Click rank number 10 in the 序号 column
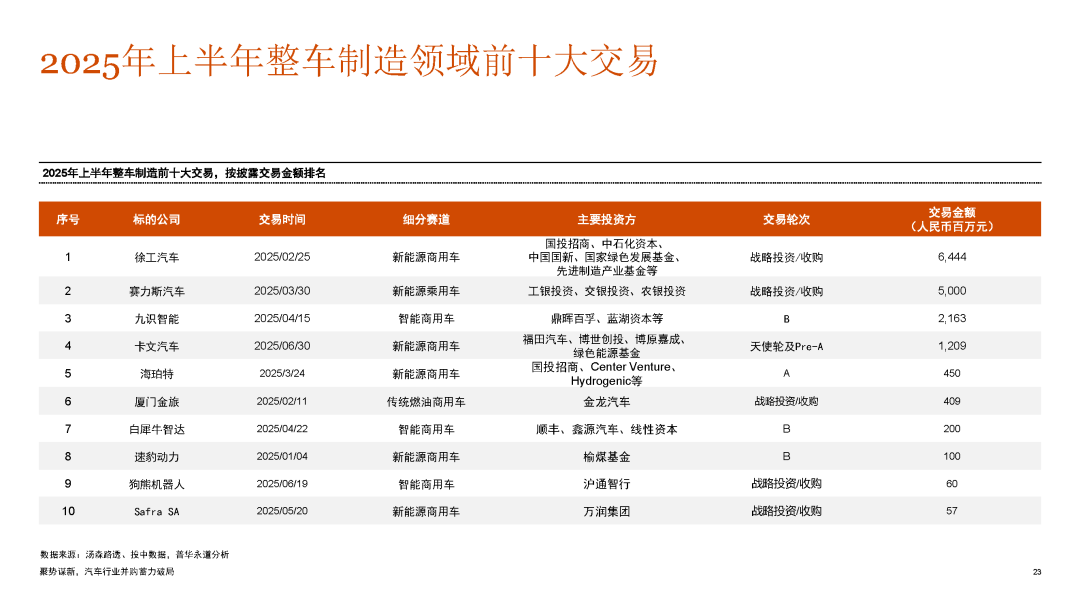This screenshot has height=607, width=1080. (x=68, y=511)
